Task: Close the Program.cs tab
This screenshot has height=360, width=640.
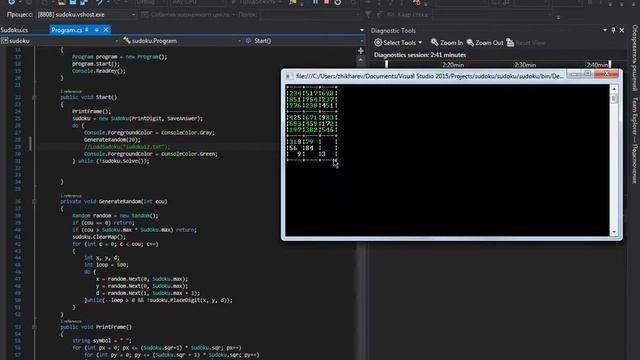Action: [x=106, y=30]
